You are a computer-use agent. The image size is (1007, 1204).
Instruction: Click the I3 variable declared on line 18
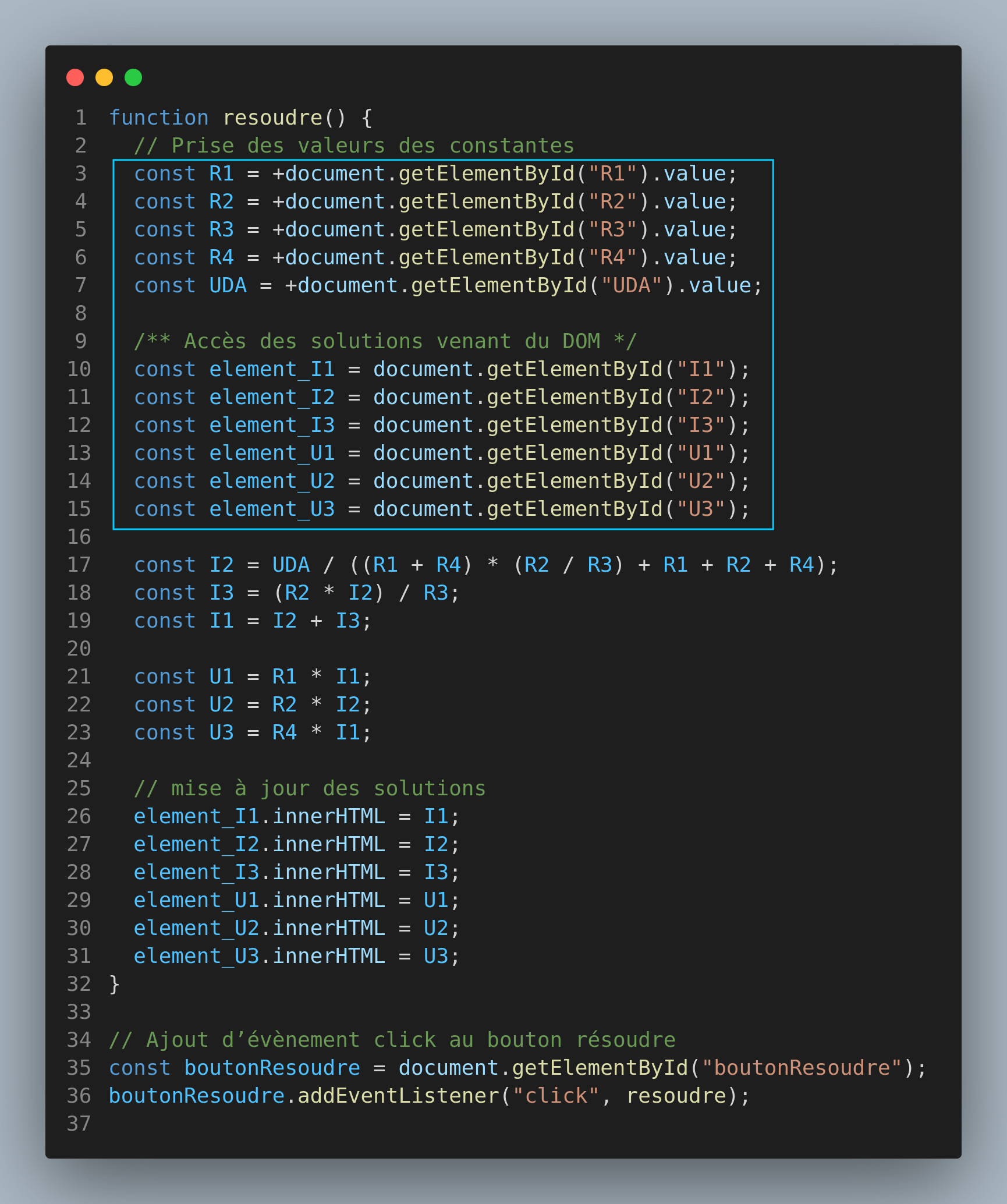pyautogui.click(x=221, y=593)
